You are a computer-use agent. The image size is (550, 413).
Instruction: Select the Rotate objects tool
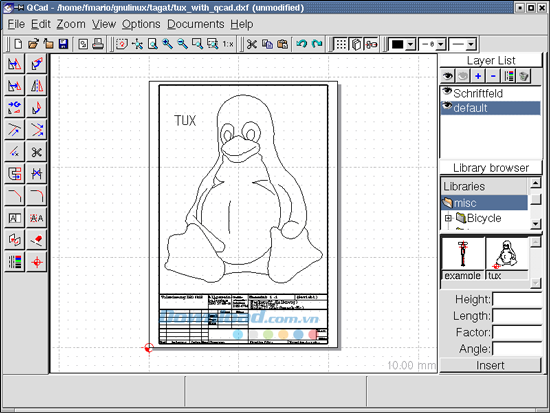36,64
